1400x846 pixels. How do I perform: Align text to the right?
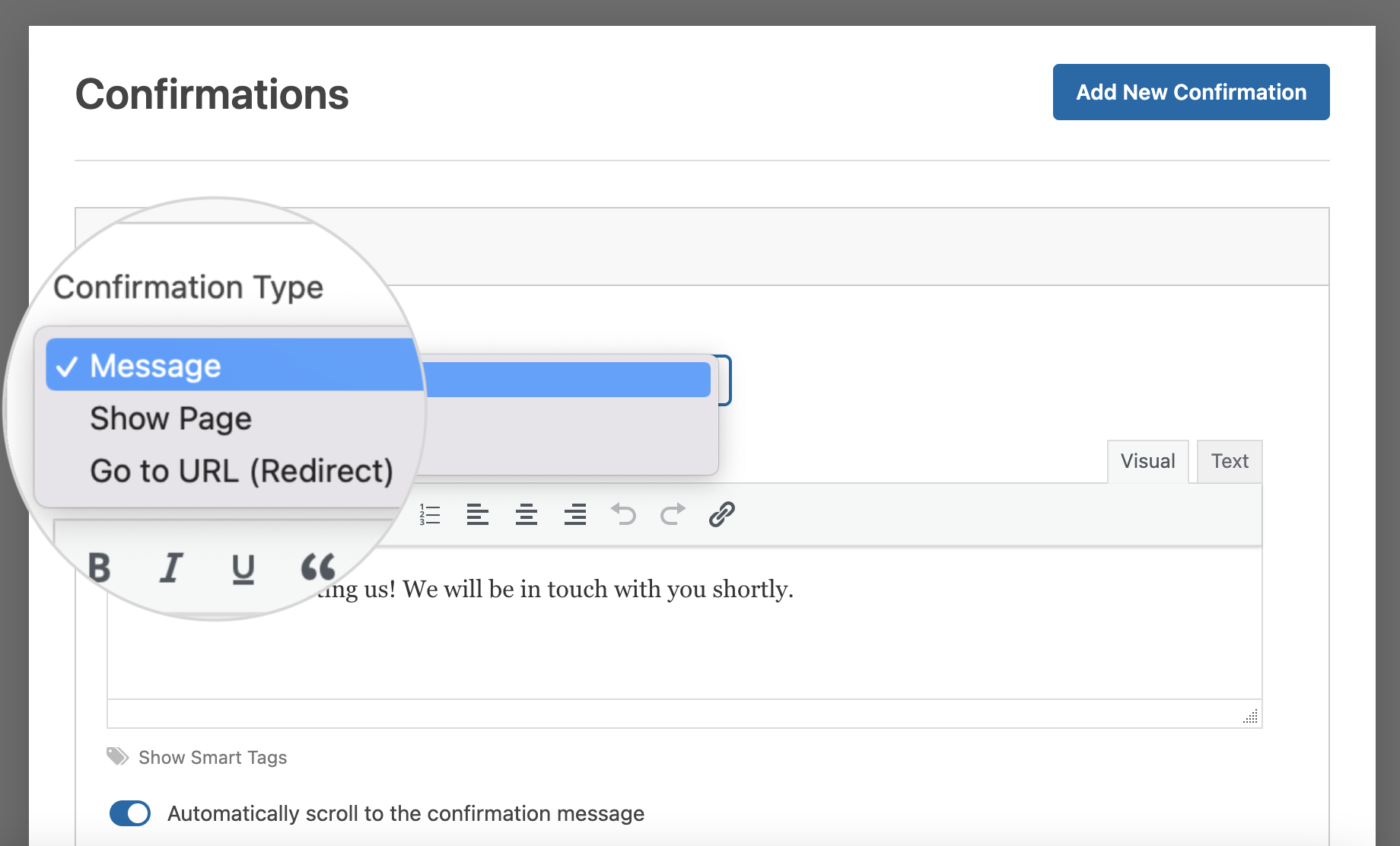coord(575,515)
